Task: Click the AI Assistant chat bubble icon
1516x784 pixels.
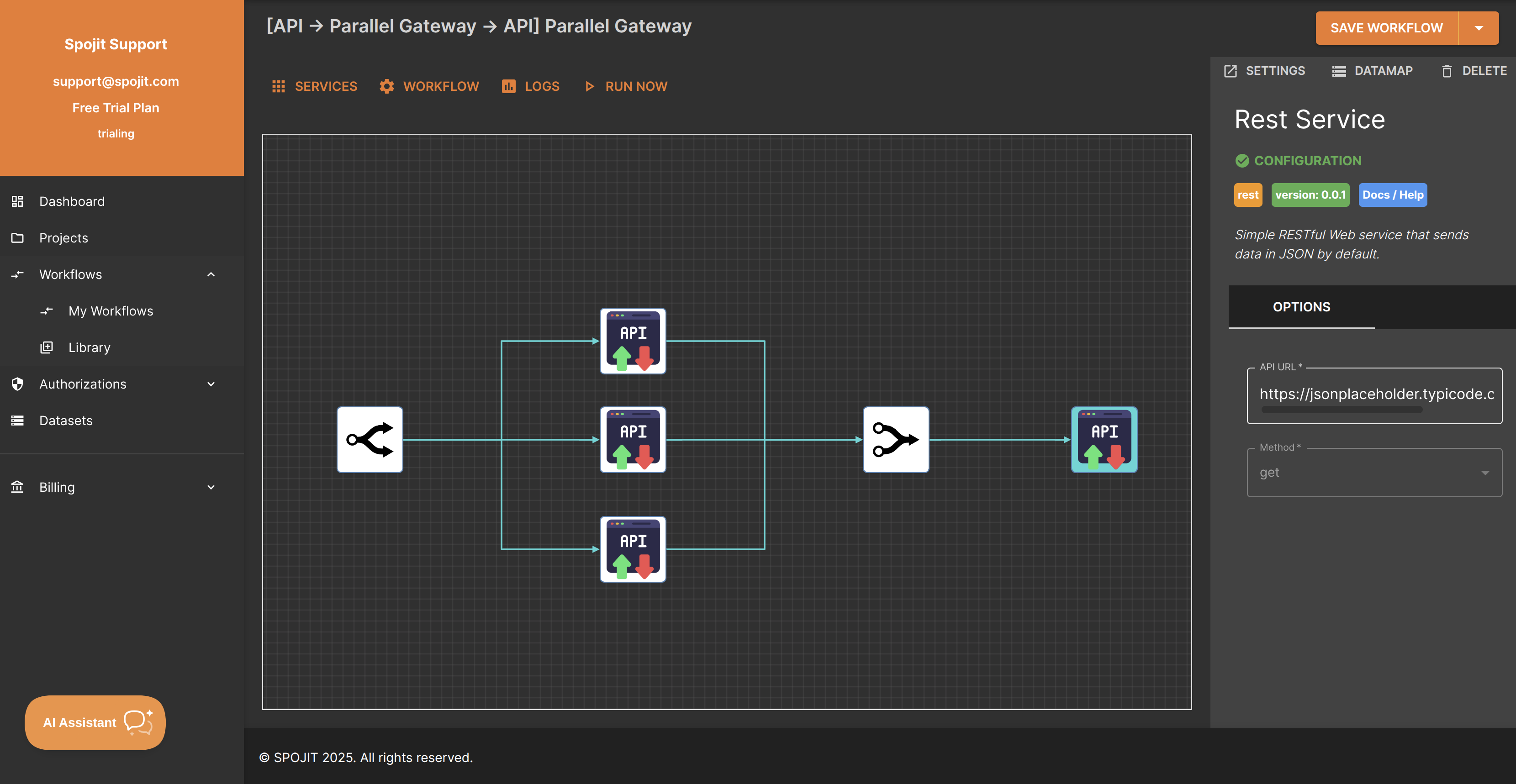Action: (x=138, y=722)
